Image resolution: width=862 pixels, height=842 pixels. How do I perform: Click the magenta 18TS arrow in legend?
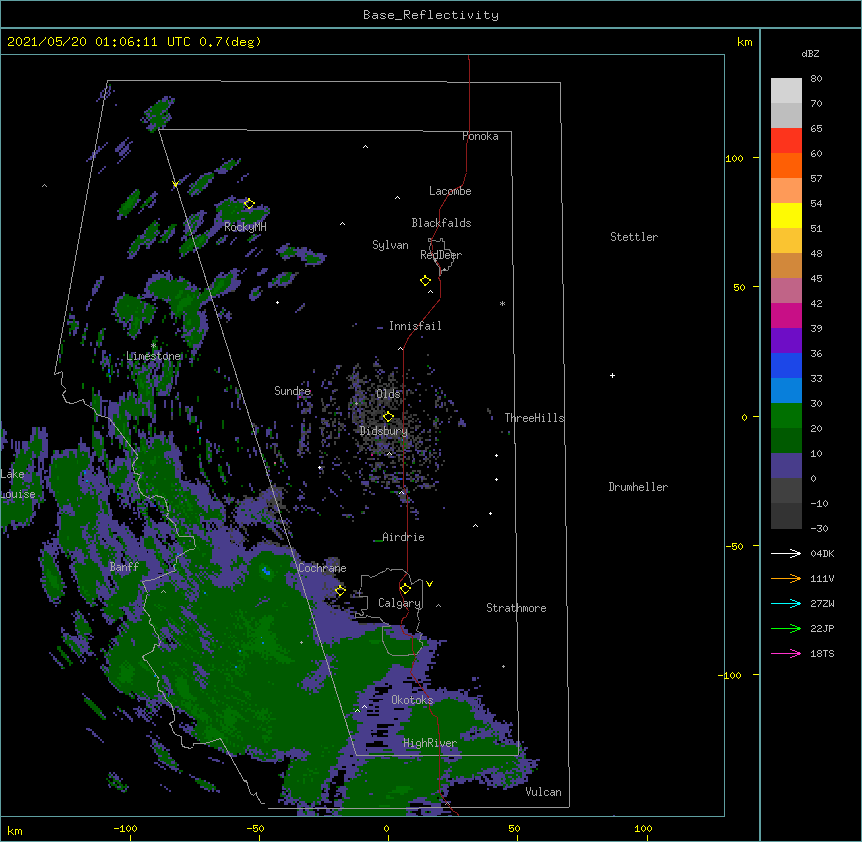pos(786,653)
